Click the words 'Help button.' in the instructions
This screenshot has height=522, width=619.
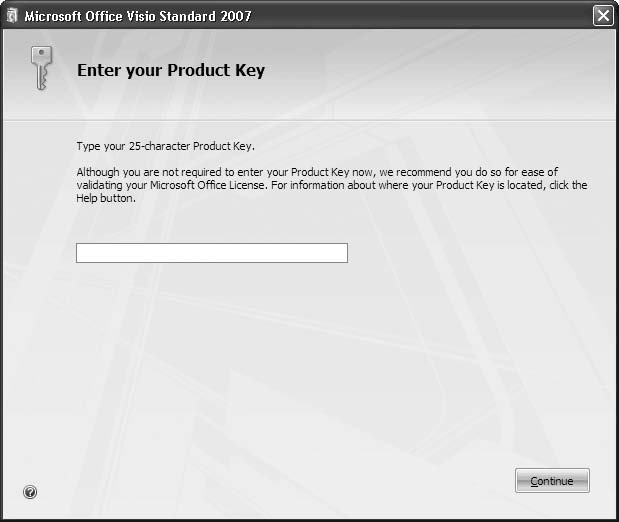(105, 198)
